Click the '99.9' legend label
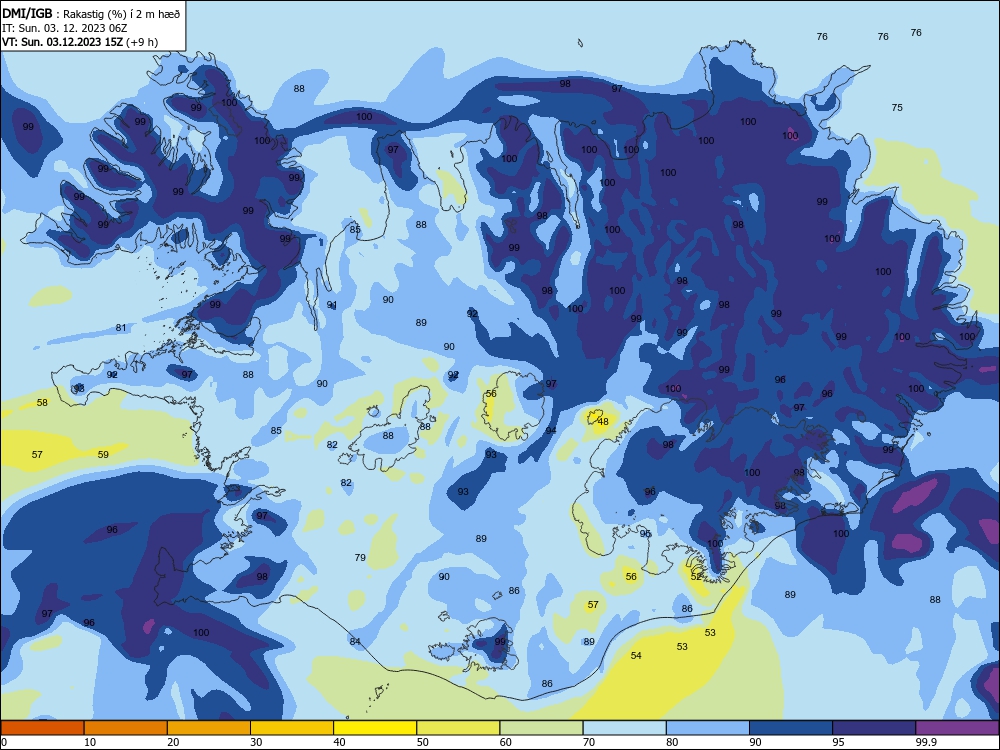The width and height of the screenshot is (1000, 750). click(x=925, y=742)
